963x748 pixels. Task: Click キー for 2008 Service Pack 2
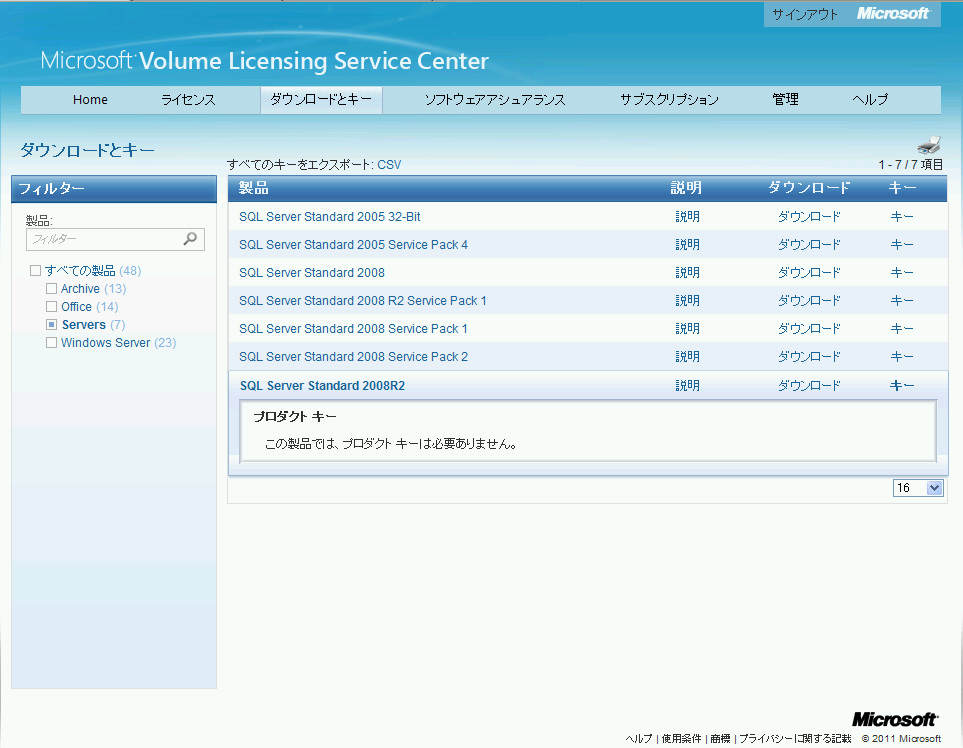pos(902,357)
